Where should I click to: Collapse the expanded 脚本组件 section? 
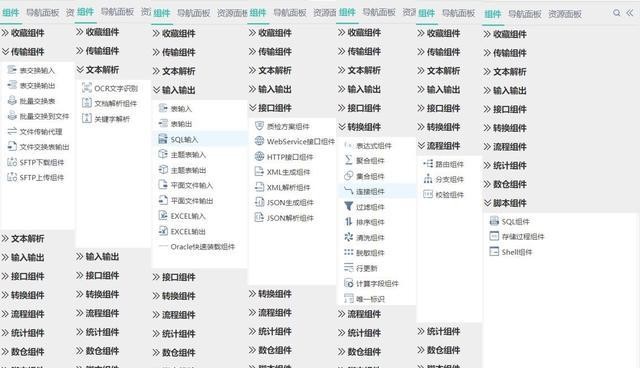pos(505,203)
